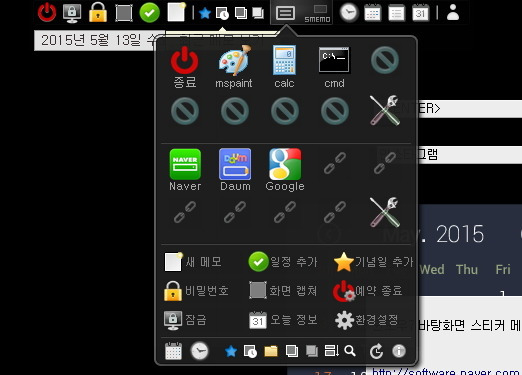Click the list view icon in the top toolbar
The image size is (522, 375).
pos(397,13)
